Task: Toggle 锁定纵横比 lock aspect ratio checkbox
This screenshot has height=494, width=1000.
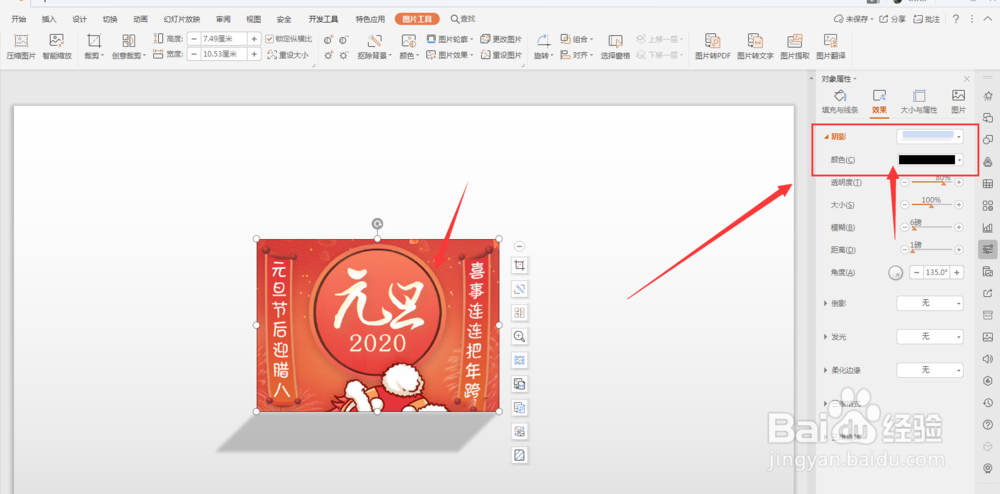Action: [270, 39]
